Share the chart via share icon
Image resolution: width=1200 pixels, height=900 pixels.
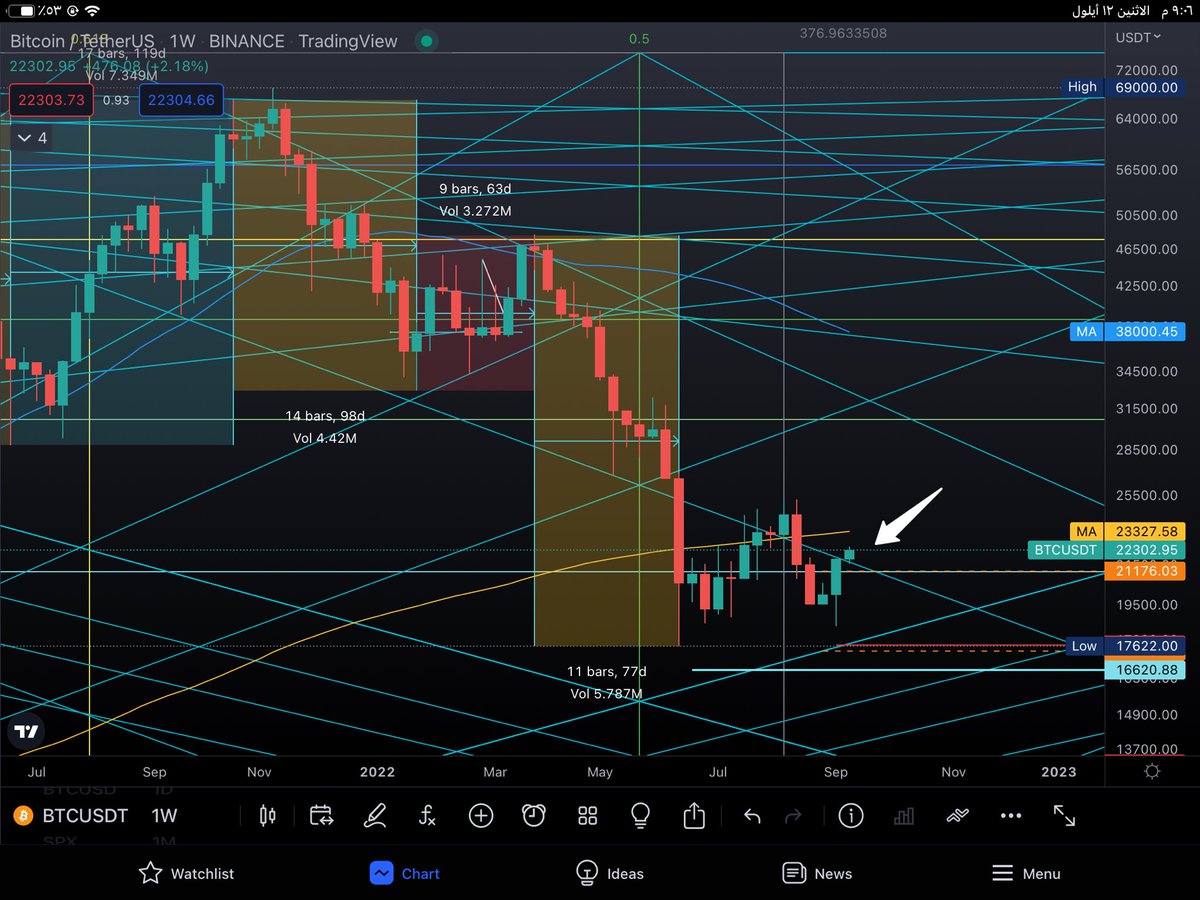694,816
